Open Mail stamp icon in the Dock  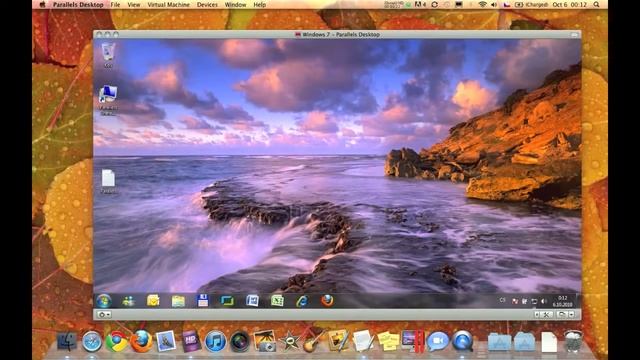tap(166, 341)
